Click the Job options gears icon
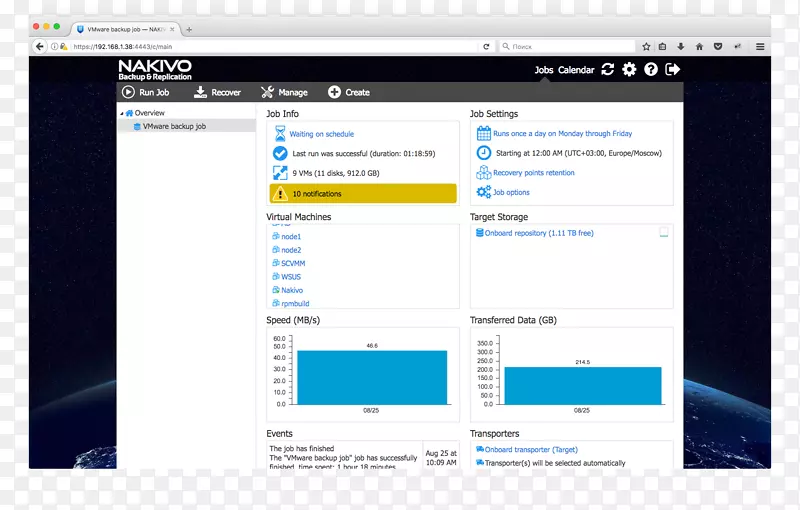Image resolution: width=800 pixels, height=510 pixels. 484,192
